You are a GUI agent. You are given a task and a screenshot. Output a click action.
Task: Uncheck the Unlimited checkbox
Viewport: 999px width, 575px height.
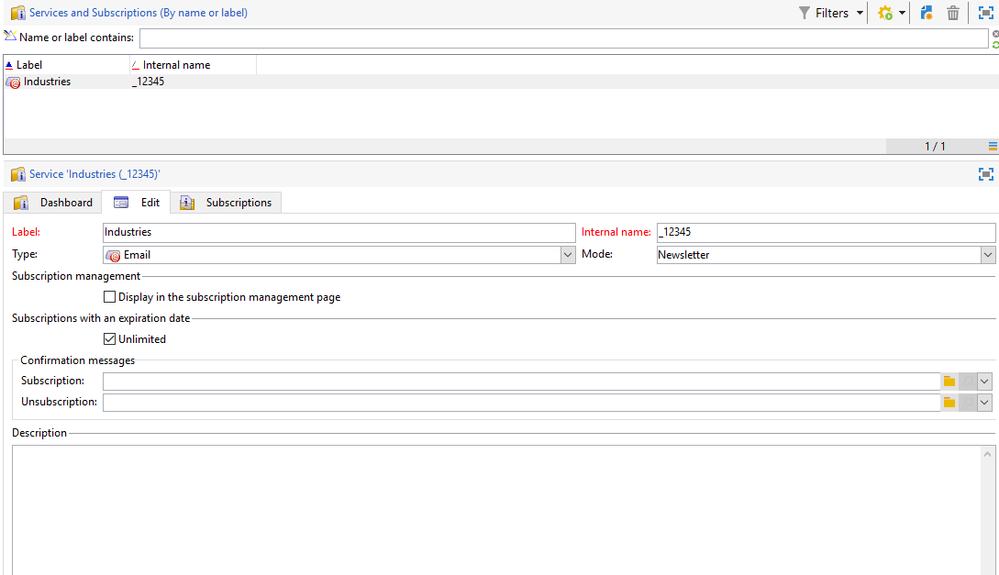[x=110, y=339]
